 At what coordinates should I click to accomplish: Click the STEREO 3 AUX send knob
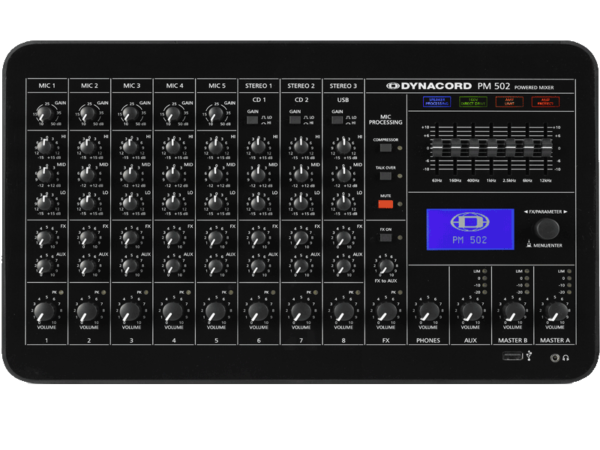[x=343, y=266]
